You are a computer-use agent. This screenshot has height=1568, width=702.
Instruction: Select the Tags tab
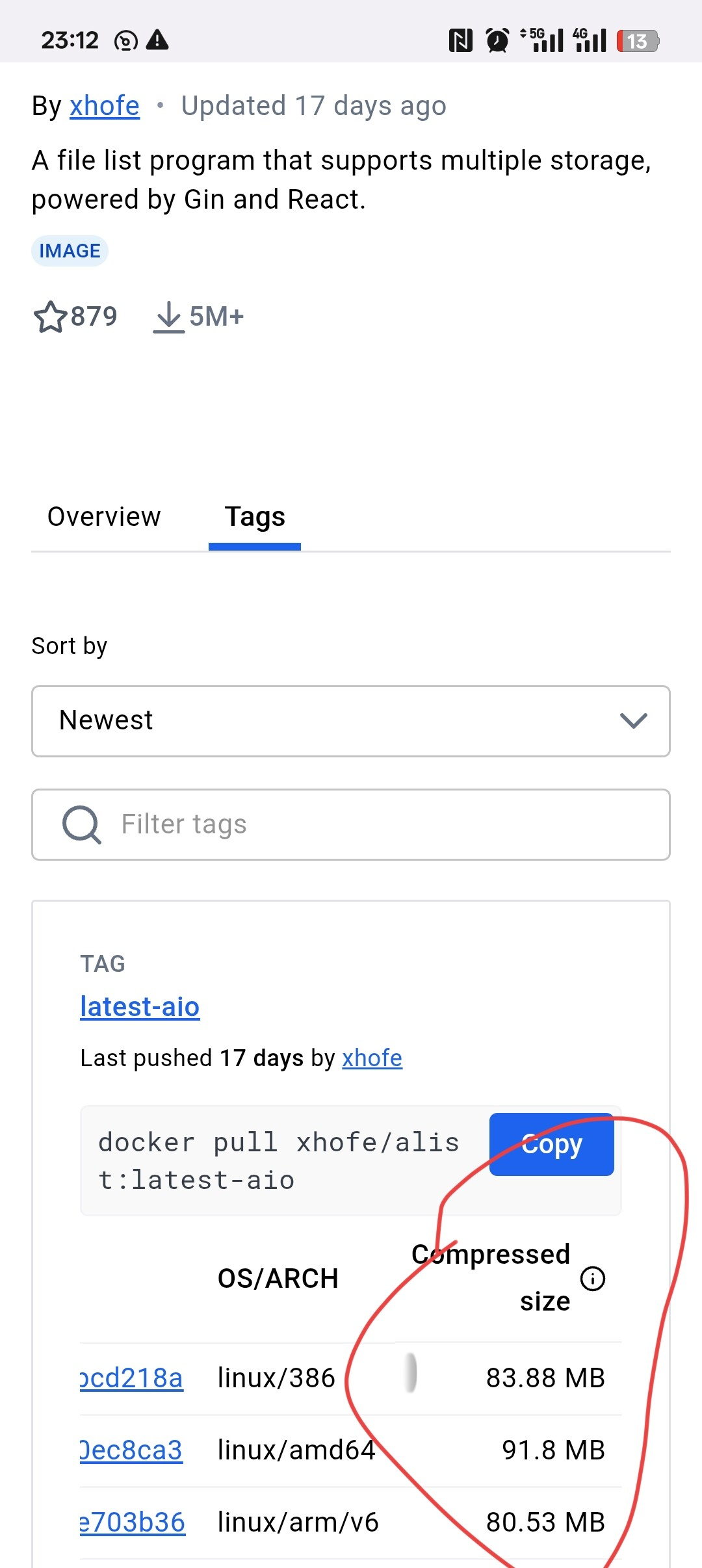[255, 517]
